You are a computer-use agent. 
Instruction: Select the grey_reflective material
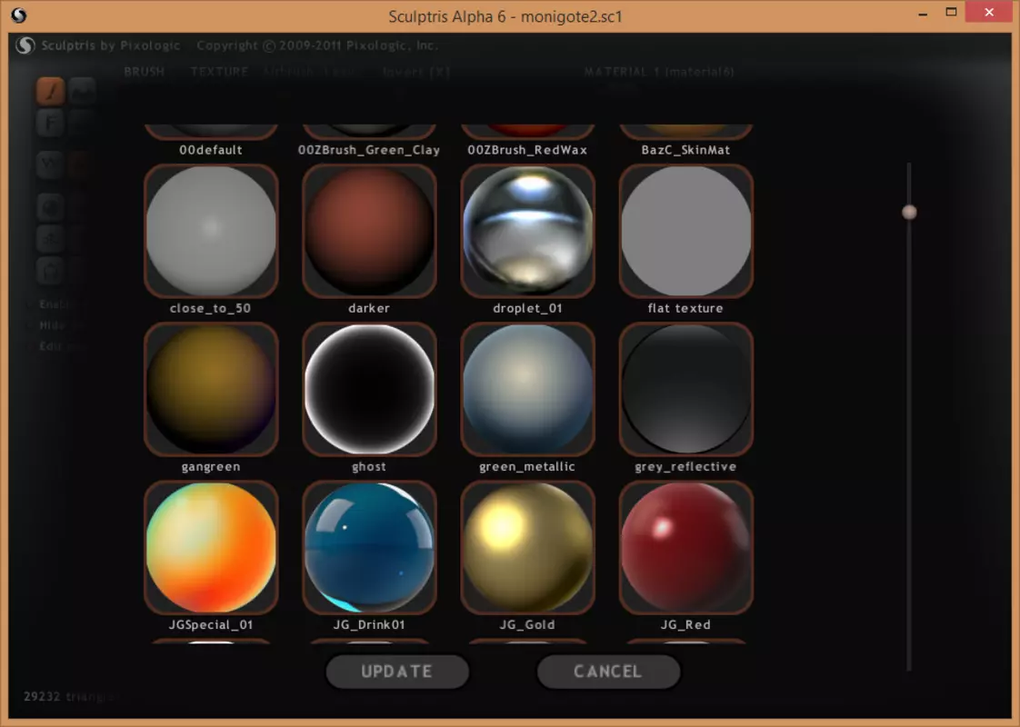tap(686, 389)
